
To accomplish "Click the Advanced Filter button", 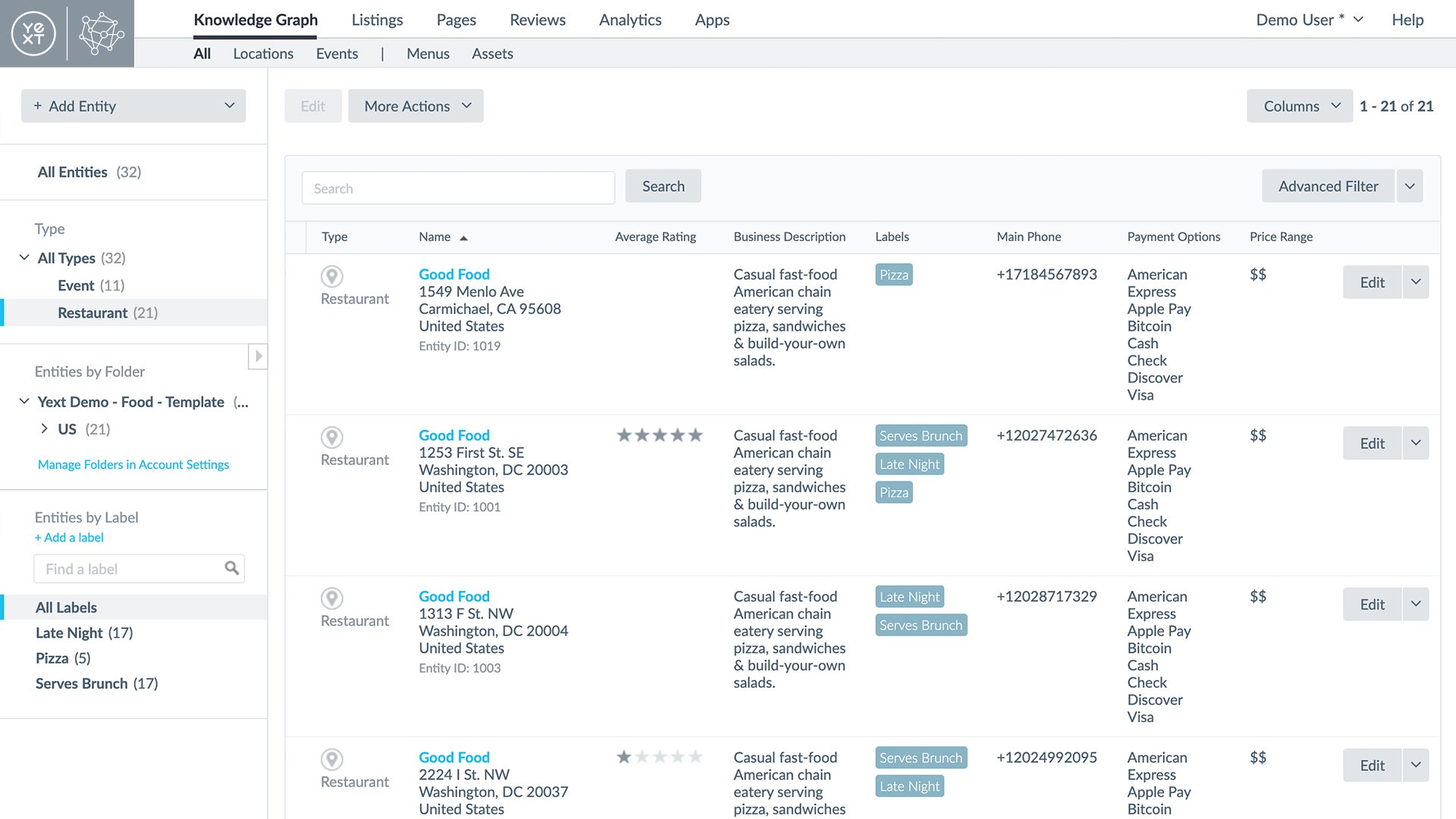I will (1328, 186).
